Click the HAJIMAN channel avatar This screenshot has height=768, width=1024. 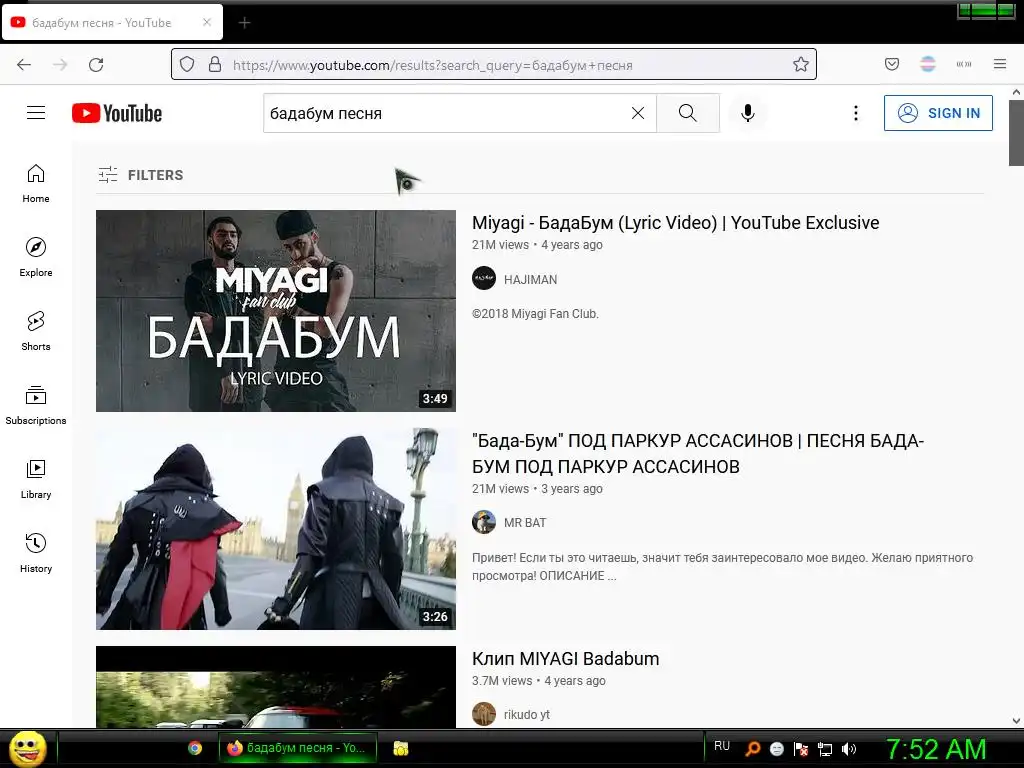coord(484,279)
